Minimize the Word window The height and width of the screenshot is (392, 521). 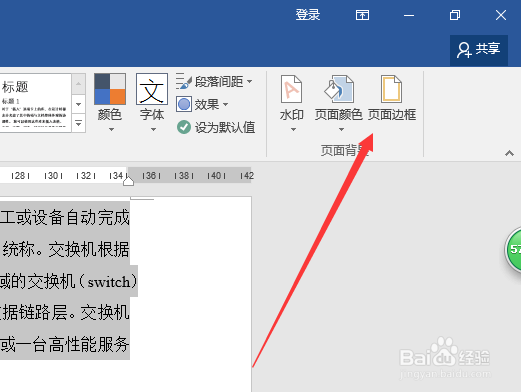tap(409, 15)
